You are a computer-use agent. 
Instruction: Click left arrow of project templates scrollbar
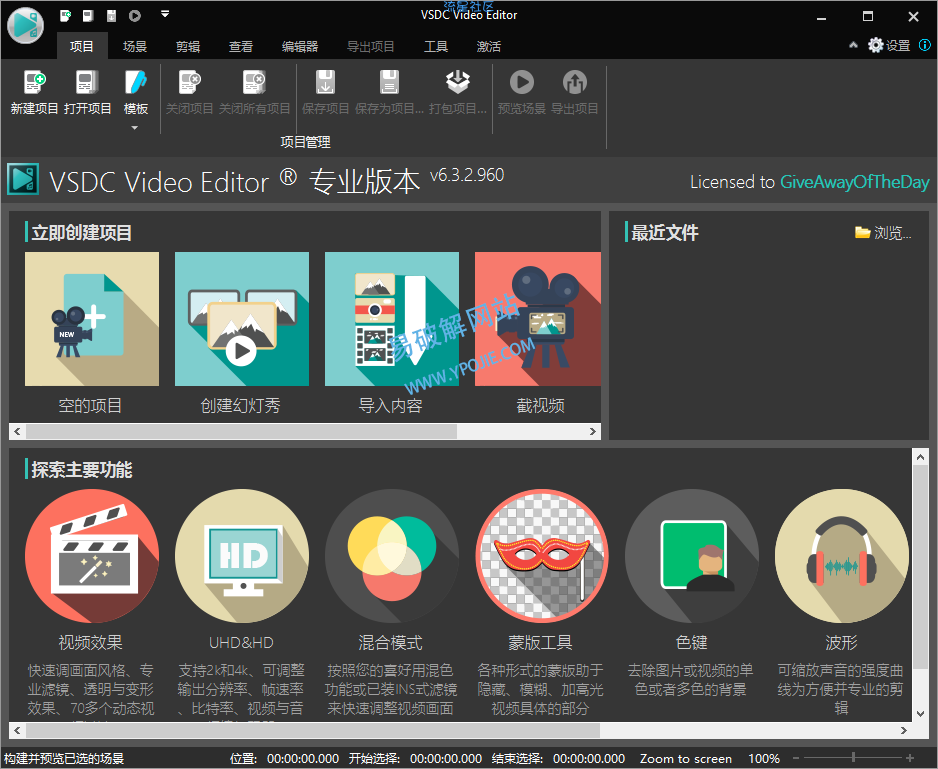point(17,431)
